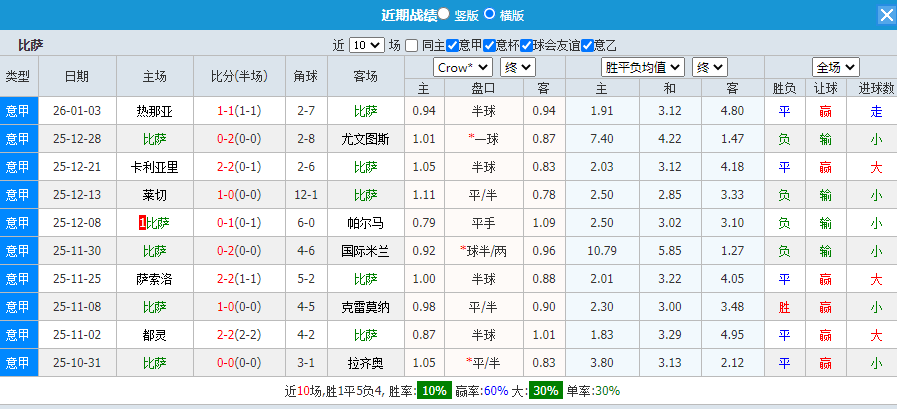Viewport: 897px width, 409px height.
Task: Expand the 胜平负均值 dropdown
Action: pyautogui.click(x=642, y=67)
